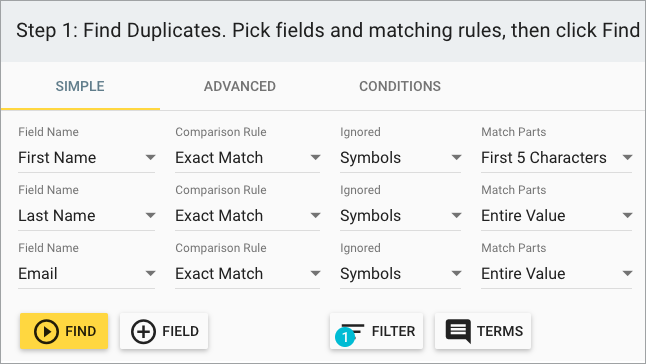Screen dimensions: 646x364
Task: Open the First 5 Characters match parts dropdown
Action: pos(557,158)
